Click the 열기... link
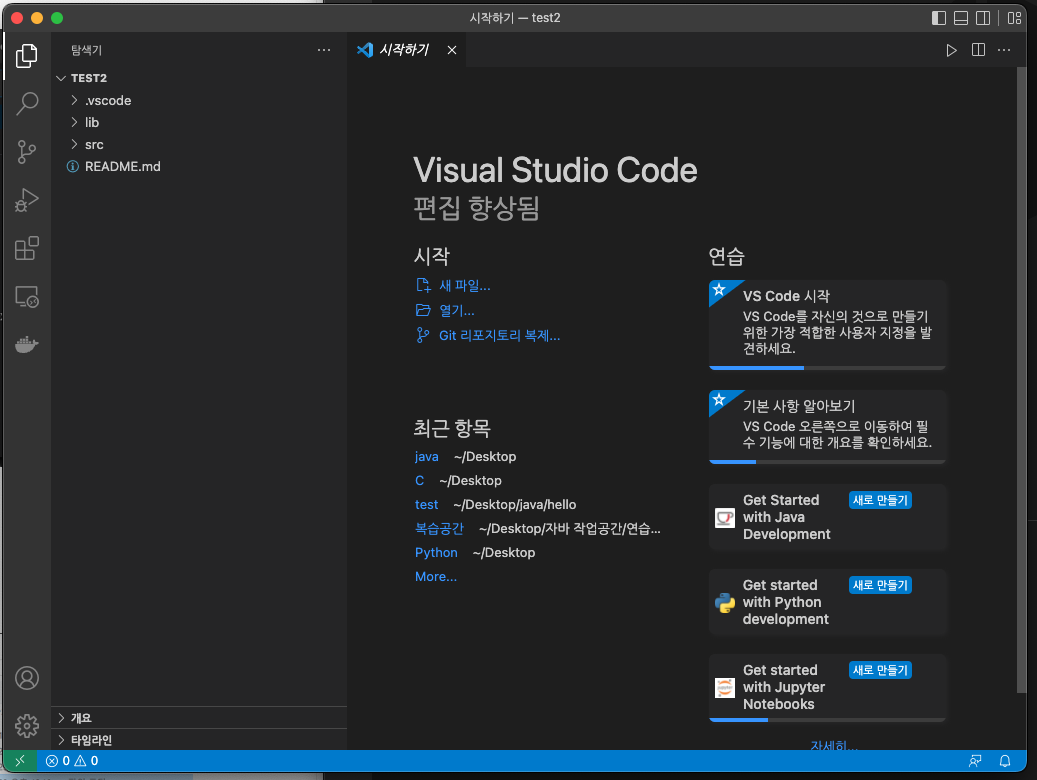Image resolution: width=1037 pixels, height=780 pixels. pyautogui.click(x=456, y=310)
